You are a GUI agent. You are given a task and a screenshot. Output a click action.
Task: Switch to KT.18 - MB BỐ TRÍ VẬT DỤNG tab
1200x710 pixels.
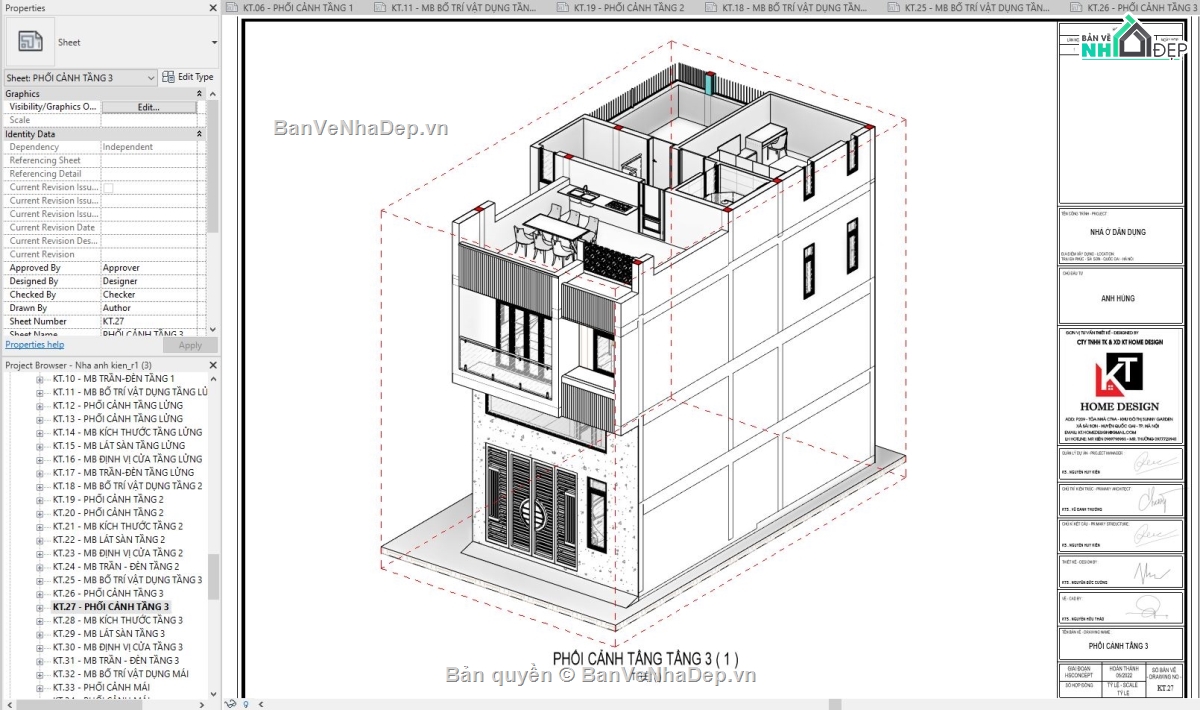pos(794,7)
